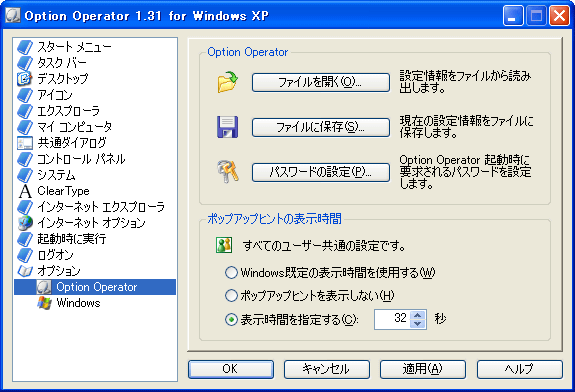Image resolution: width=575 pixels, height=392 pixels.
Task: Click the book icon beside 起動時に実行
Action: (25, 239)
